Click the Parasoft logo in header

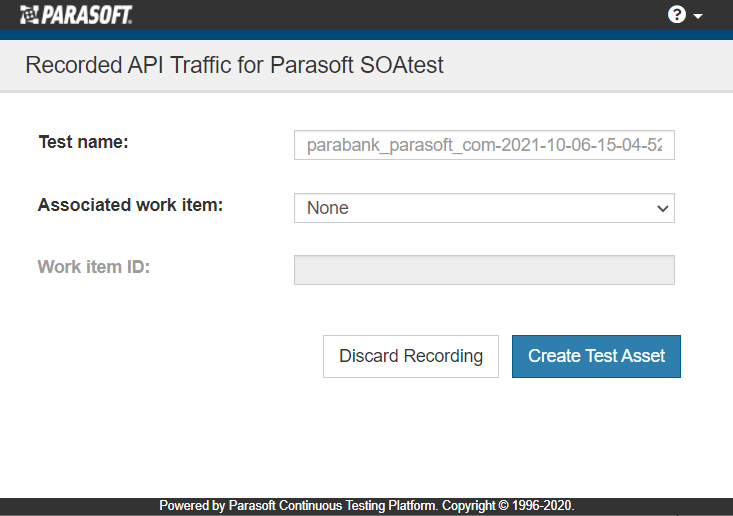coord(76,15)
